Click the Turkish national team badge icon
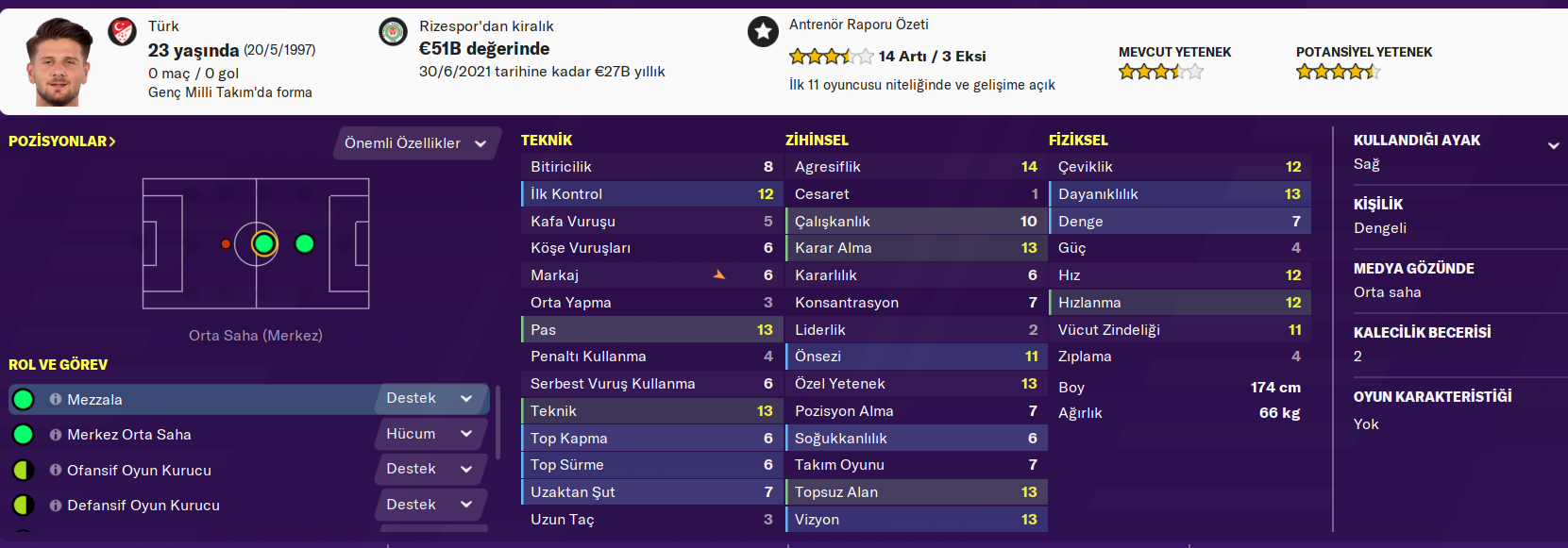Screen dimensions: 1568x548 122,32
